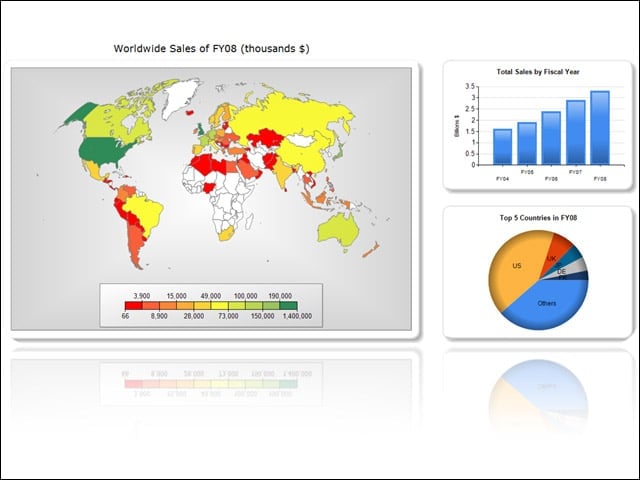This screenshot has height=480, width=640.
Task: Select the FY04 bar in sales chart
Action: click(x=502, y=147)
